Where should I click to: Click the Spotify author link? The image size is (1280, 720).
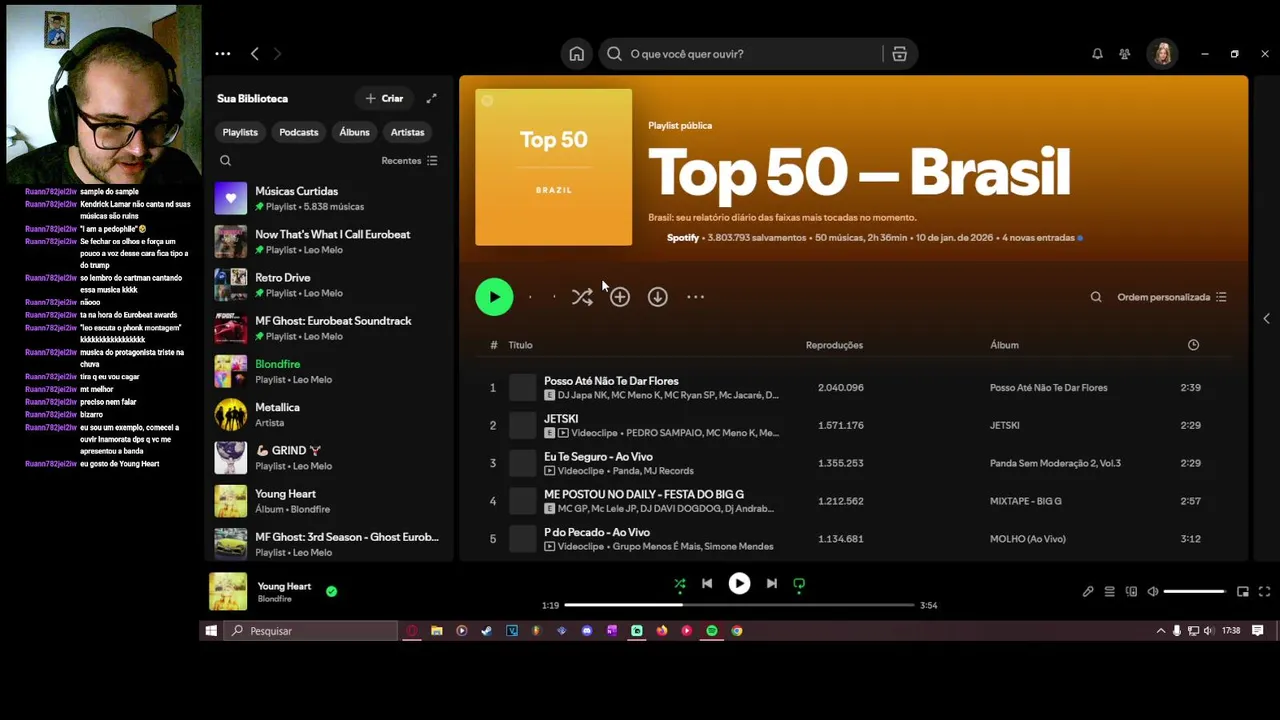683,238
